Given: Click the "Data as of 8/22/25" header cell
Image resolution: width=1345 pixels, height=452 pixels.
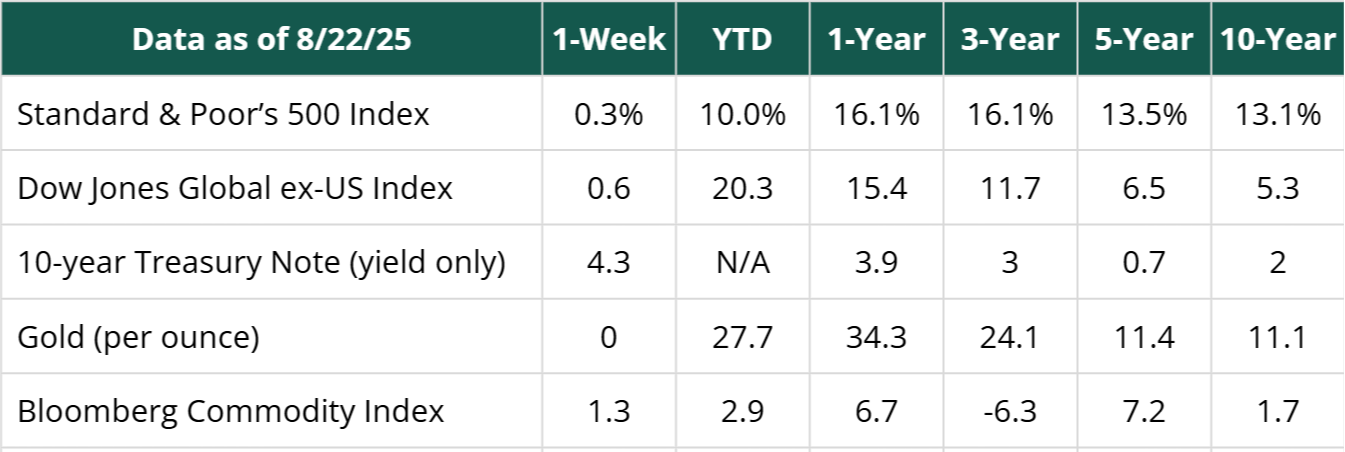Looking at the screenshot, I should [271, 39].
